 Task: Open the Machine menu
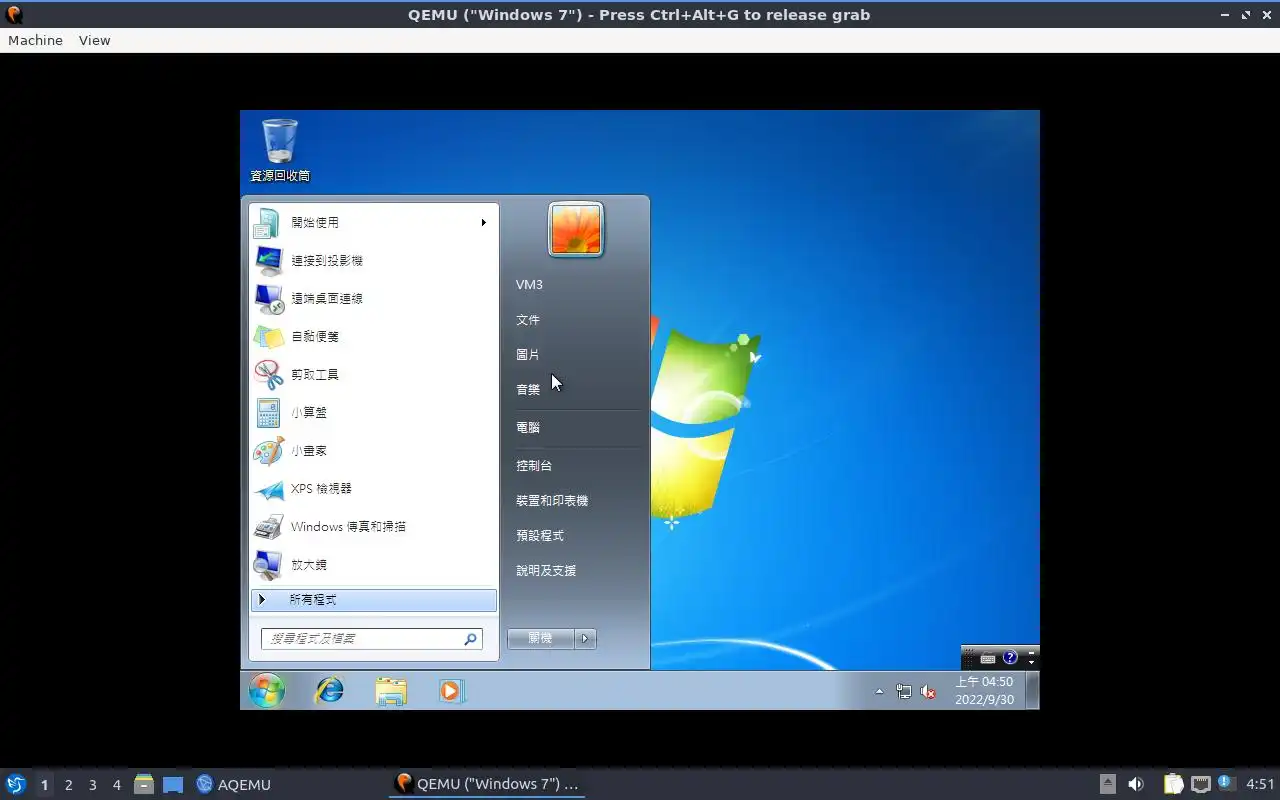35,40
